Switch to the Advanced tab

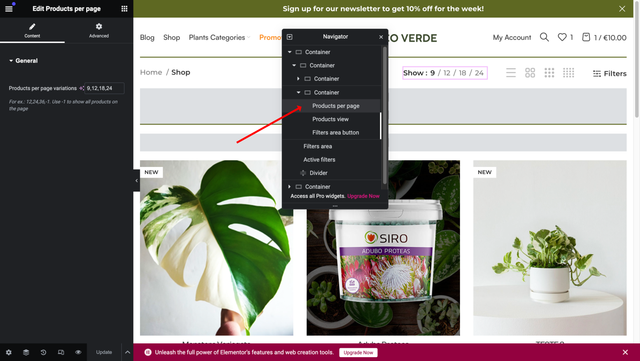tap(99, 30)
